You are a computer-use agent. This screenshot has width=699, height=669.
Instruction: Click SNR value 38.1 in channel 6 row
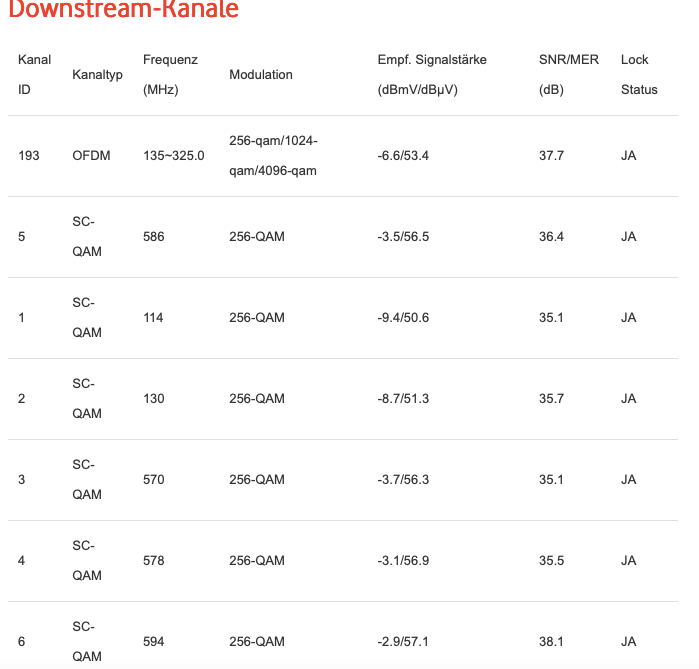(551, 642)
